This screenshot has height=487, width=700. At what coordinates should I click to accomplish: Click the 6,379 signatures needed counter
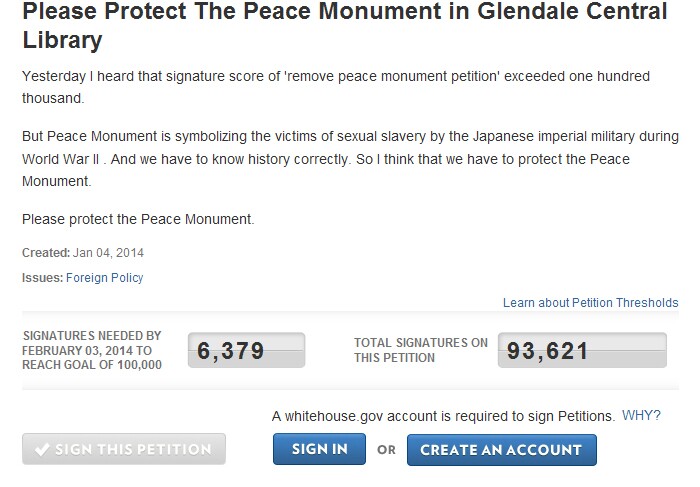click(246, 350)
